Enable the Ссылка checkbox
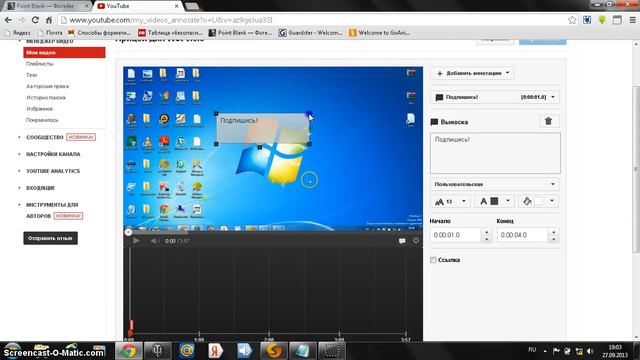The width and height of the screenshot is (640, 360). point(433,260)
